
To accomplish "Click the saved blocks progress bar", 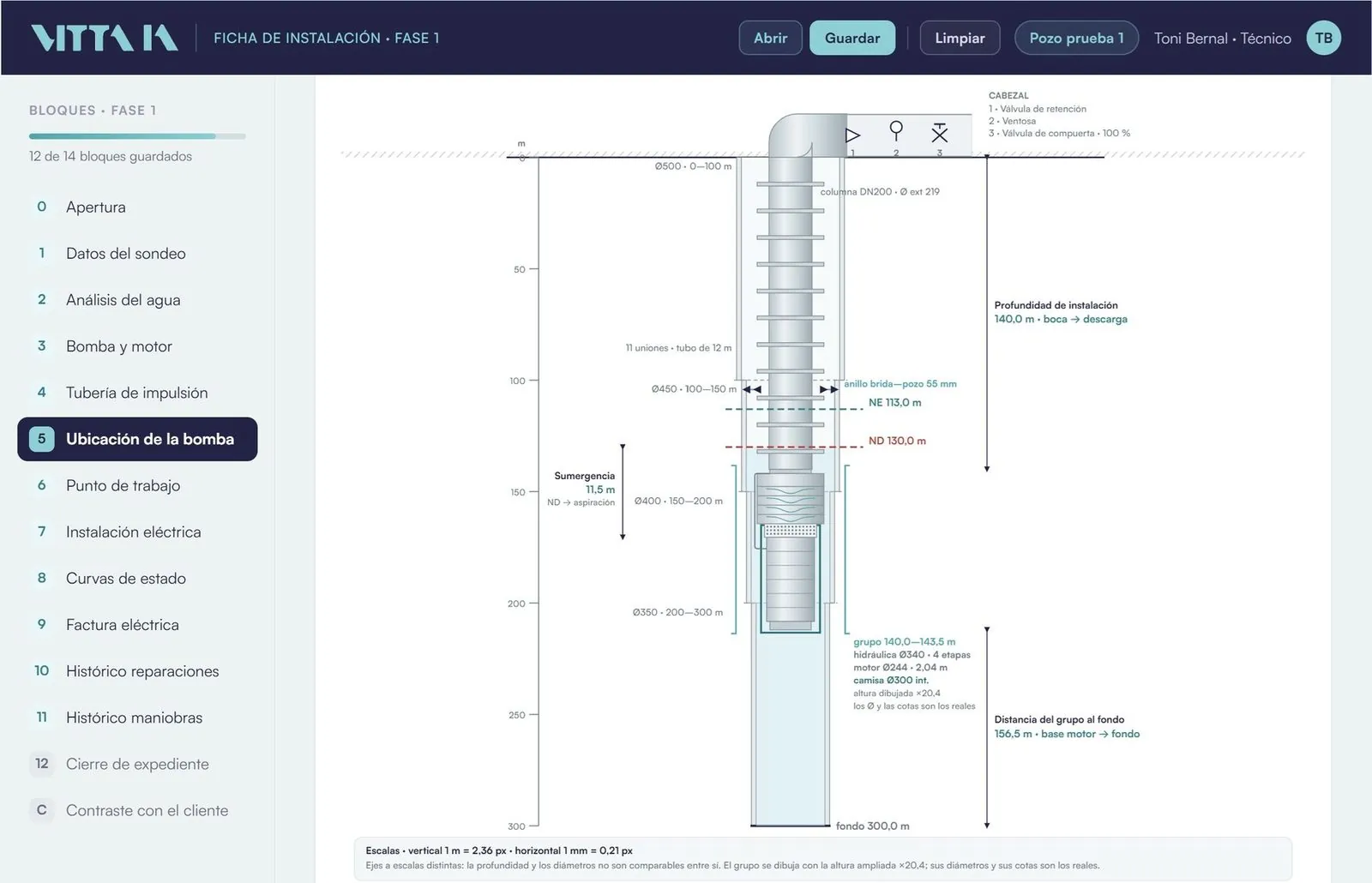I will click(x=137, y=135).
